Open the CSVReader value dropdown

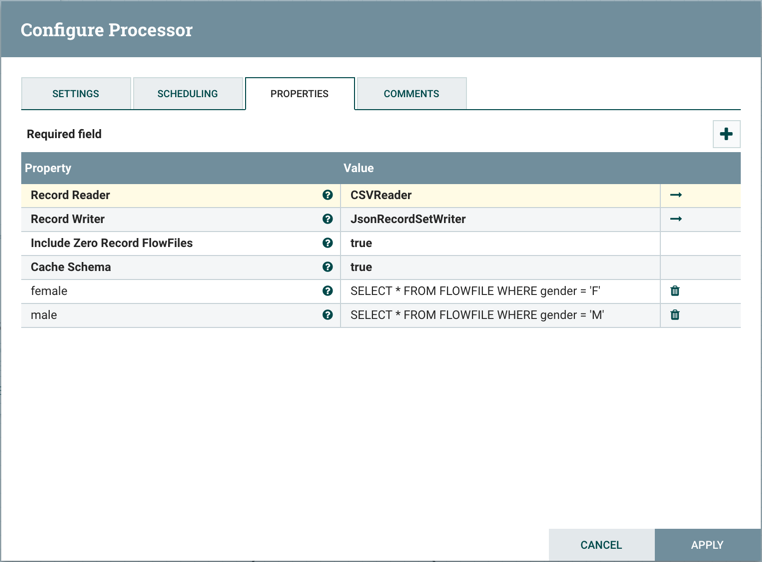(500, 195)
